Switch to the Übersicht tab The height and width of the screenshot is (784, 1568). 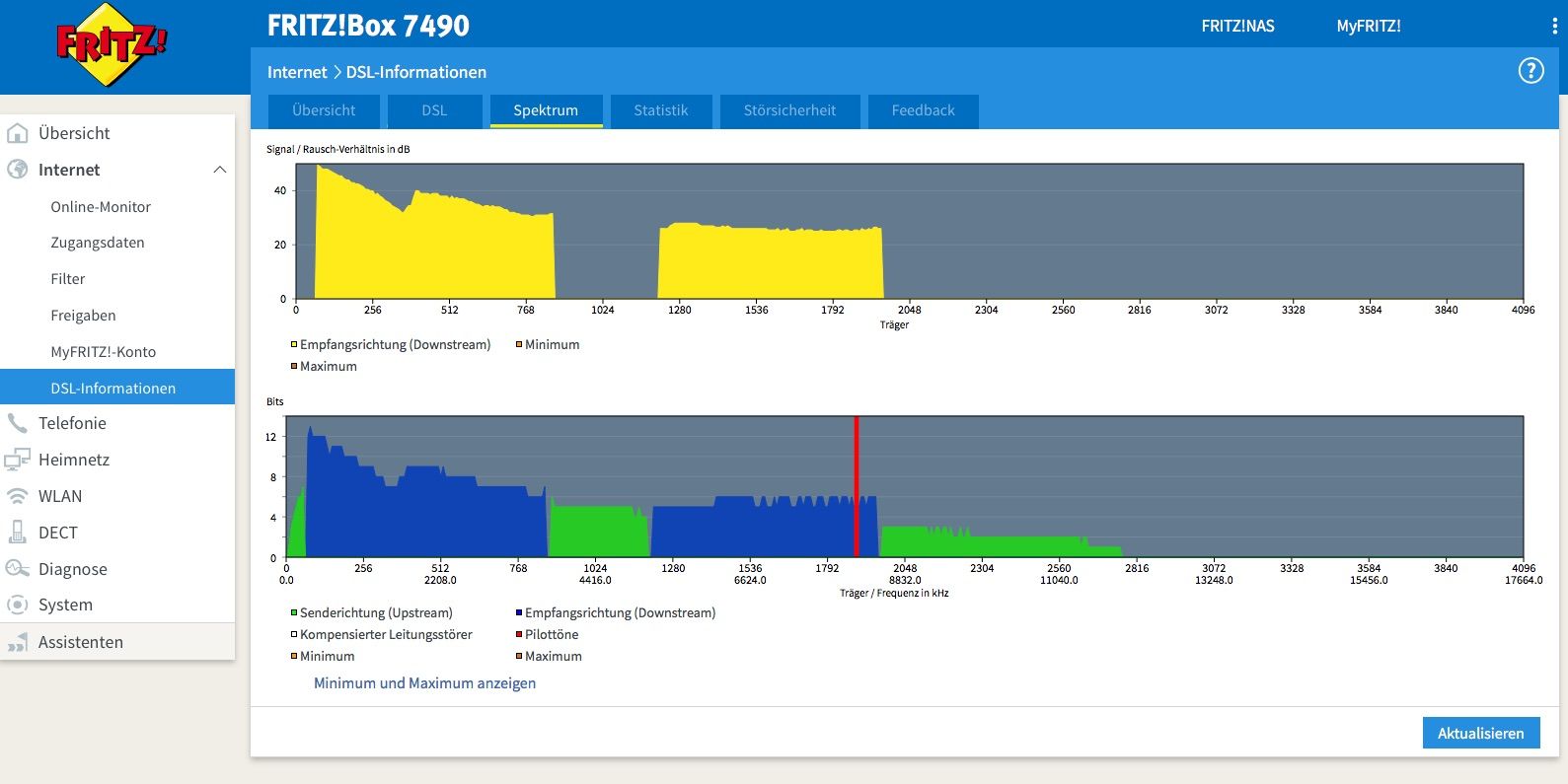pyautogui.click(x=324, y=110)
